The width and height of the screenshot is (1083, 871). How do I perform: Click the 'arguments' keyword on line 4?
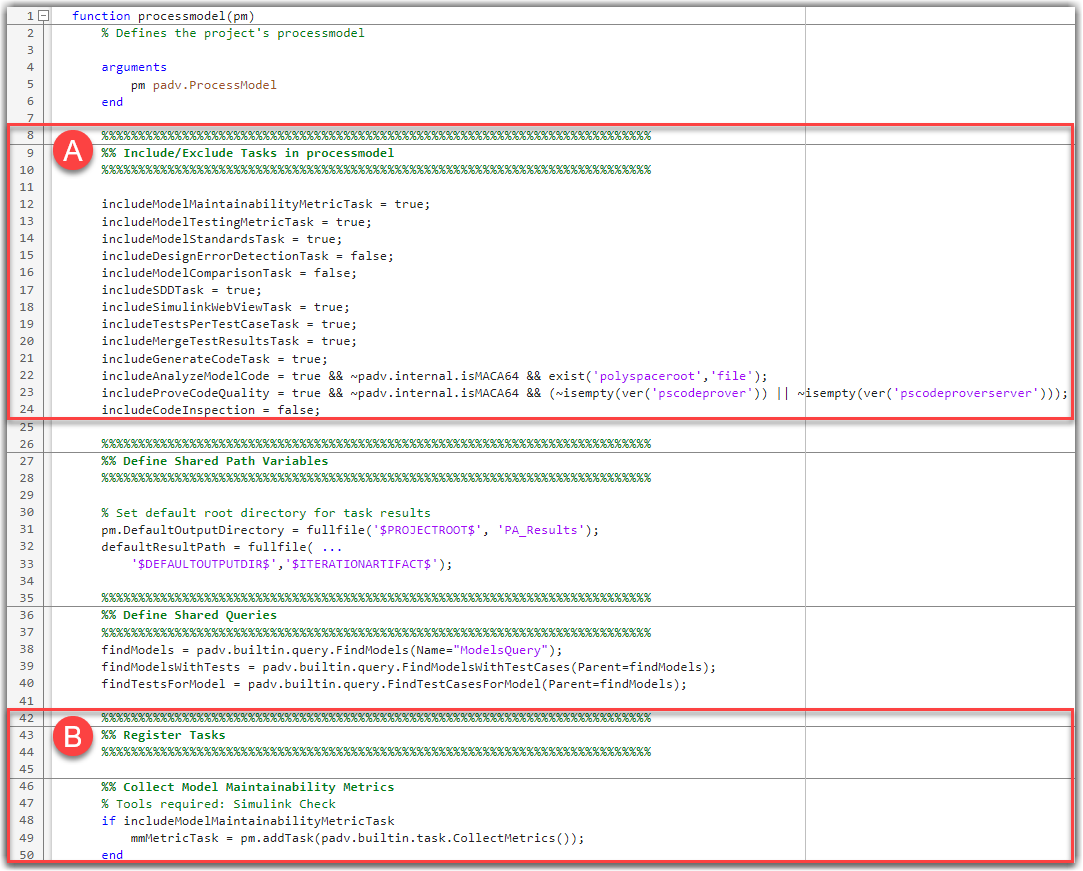[x=134, y=67]
